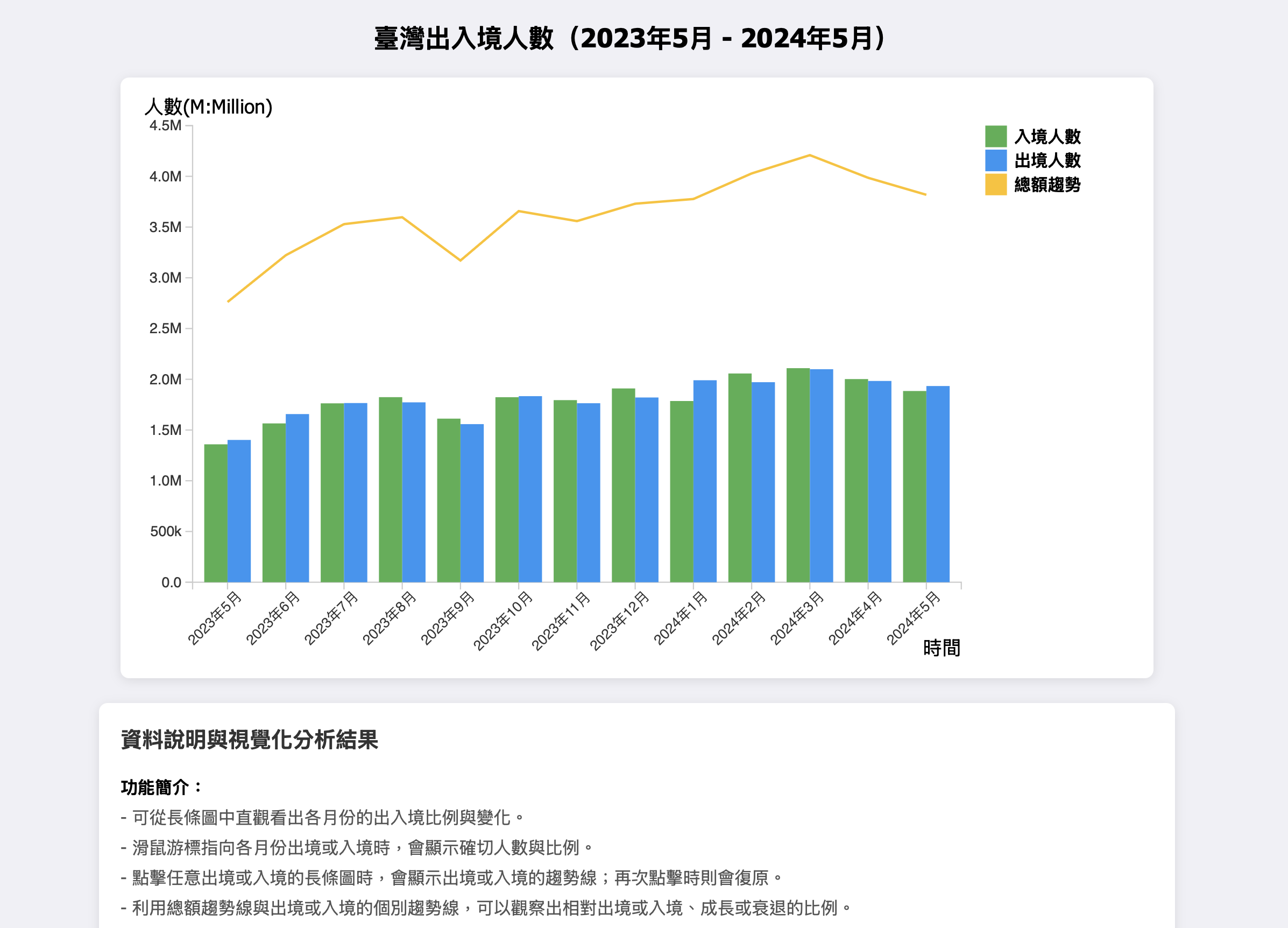Click the 功能簡介 subheading
The height and width of the screenshot is (928, 1288).
pyautogui.click(x=161, y=787)
